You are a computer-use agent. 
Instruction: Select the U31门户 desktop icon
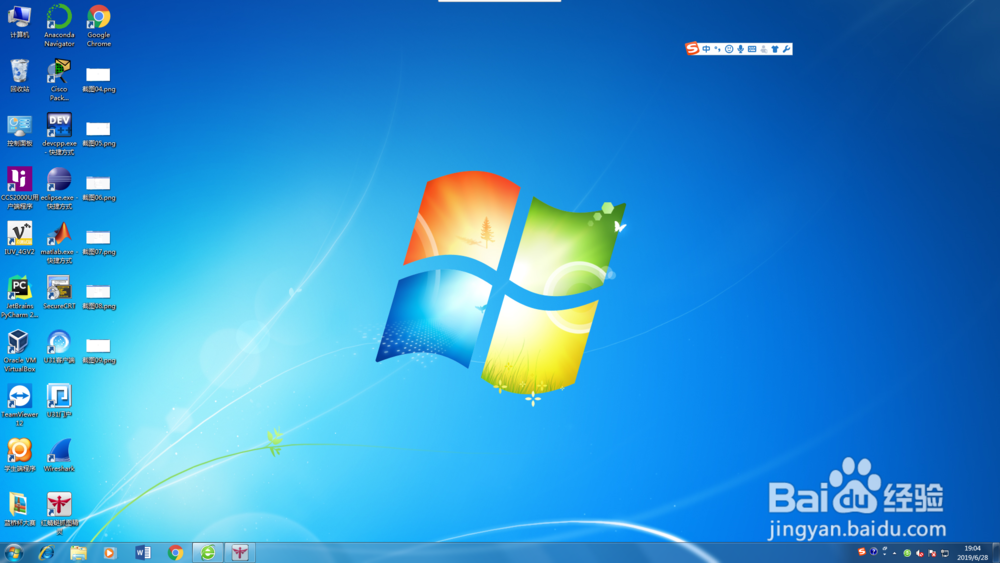coord(59,401)
